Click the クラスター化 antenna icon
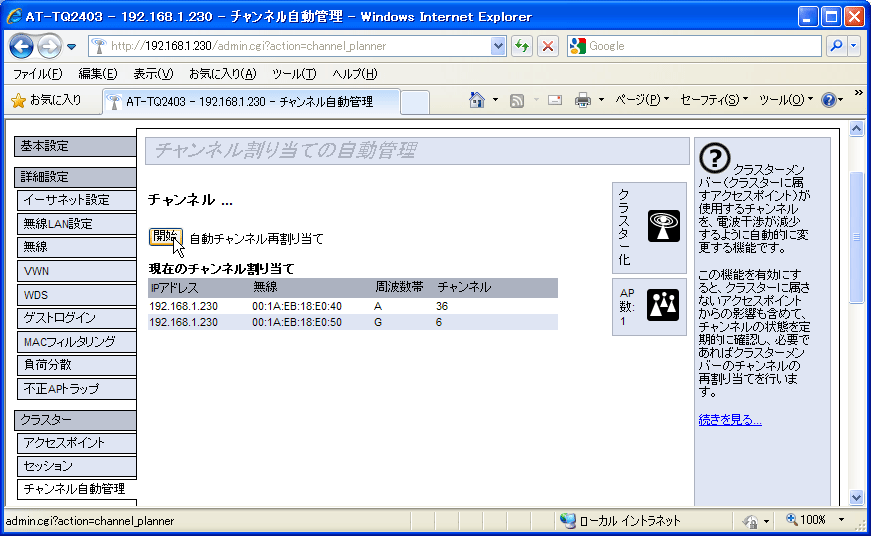The width and height of the screenshot is (871, 536). click(x=664, y=226)
